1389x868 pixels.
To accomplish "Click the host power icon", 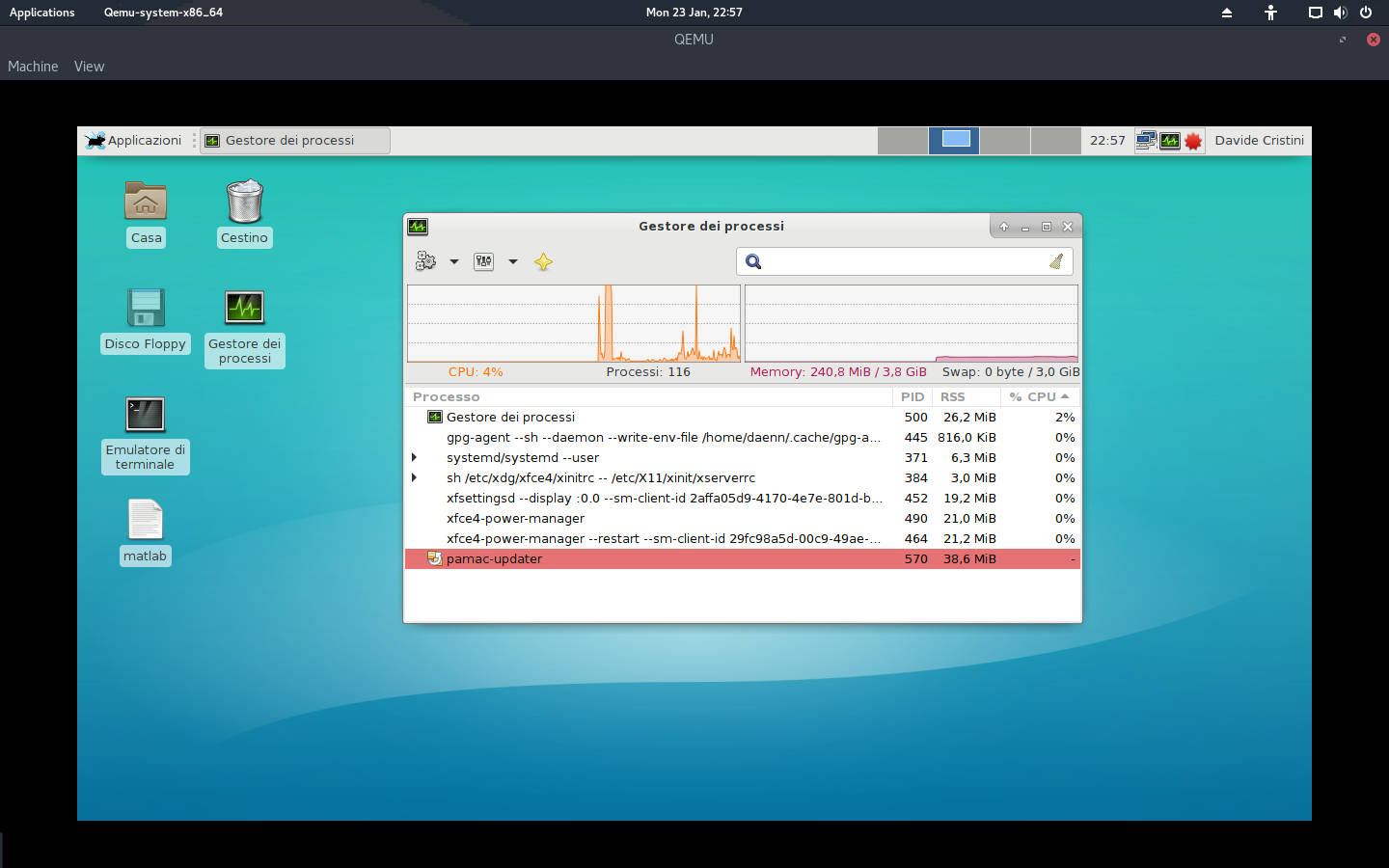I will pos(1366,13).
